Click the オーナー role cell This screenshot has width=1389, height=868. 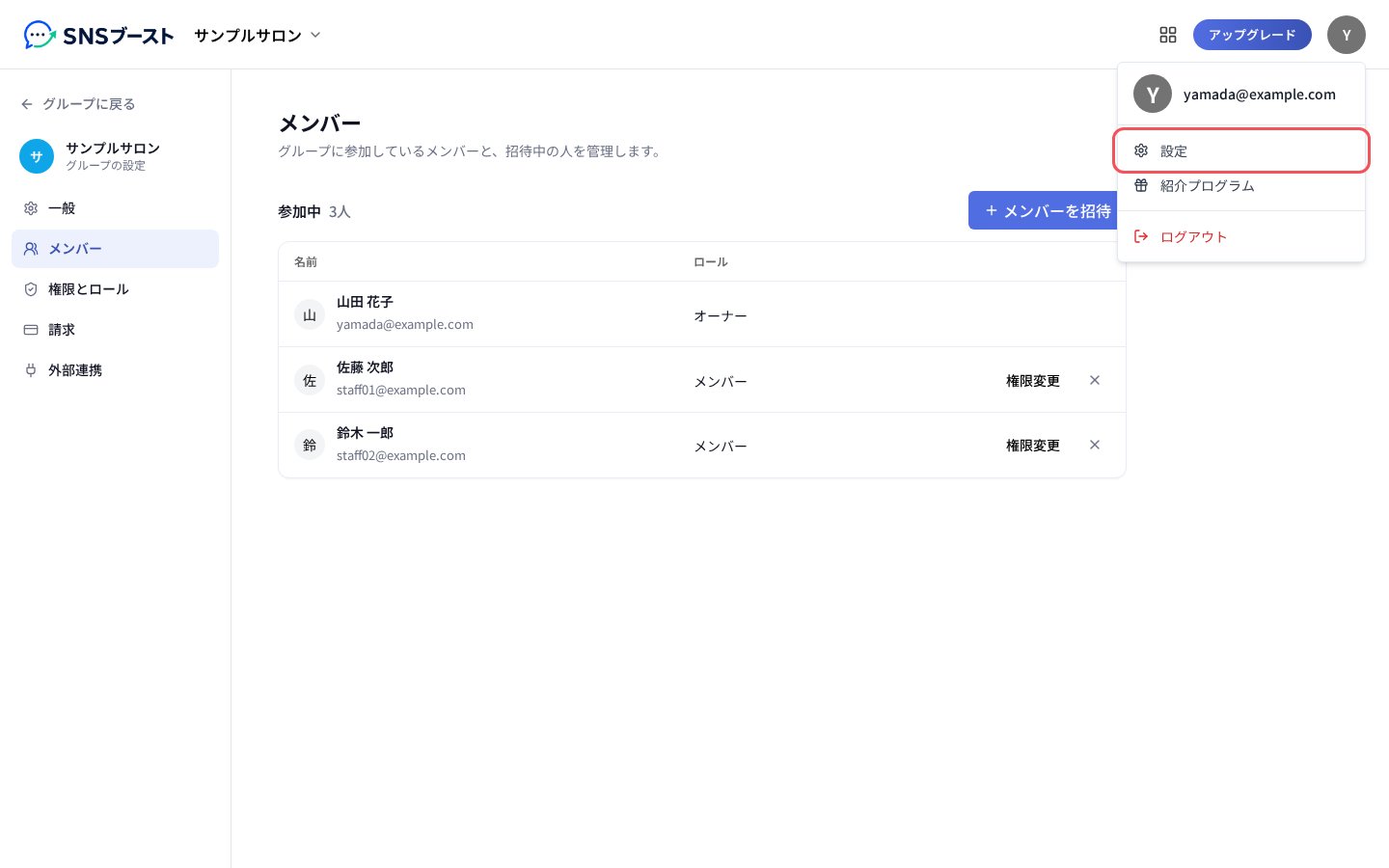[721, 315]
